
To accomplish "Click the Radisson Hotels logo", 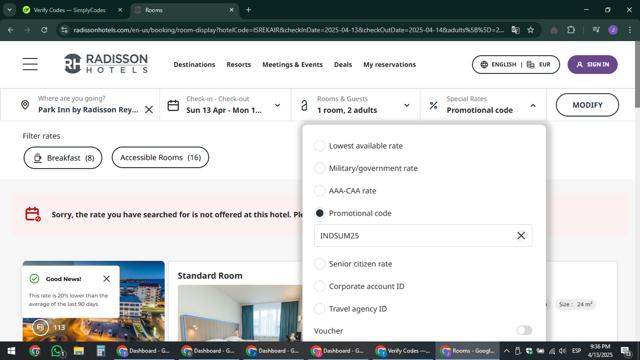I will point(106,64).
